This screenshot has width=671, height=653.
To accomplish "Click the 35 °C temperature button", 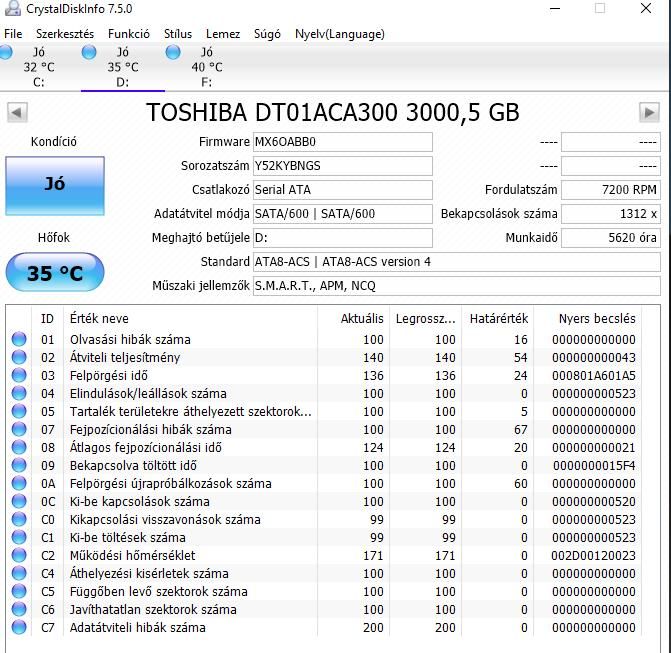I will click(55, 273).
